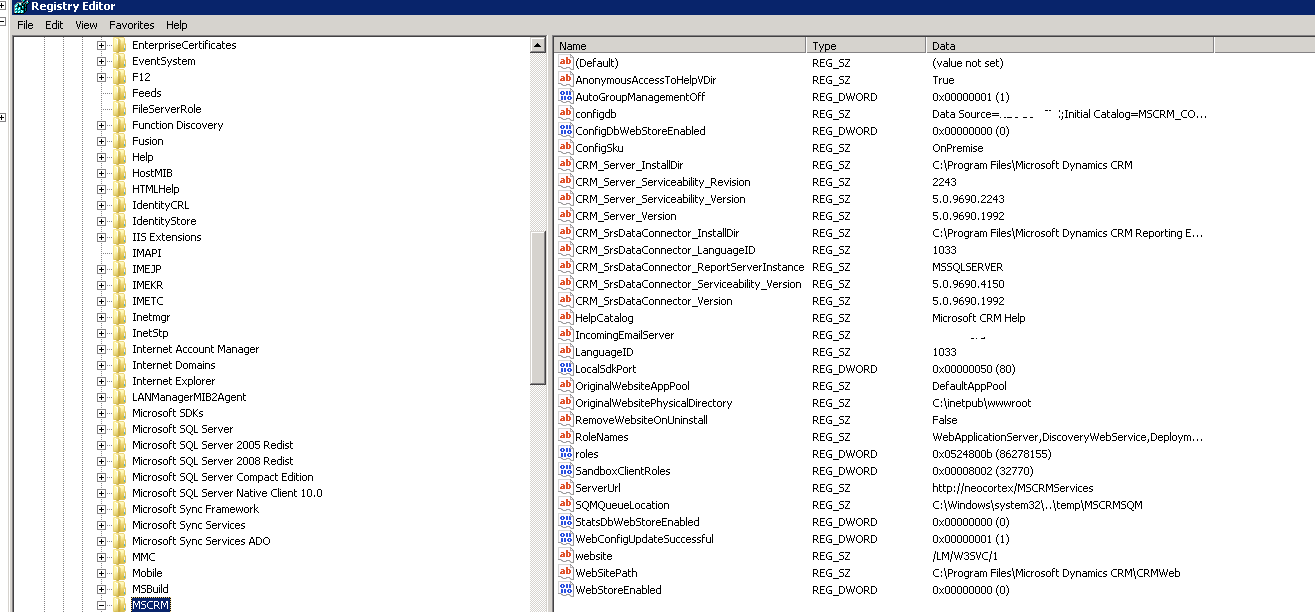This screenshot has width=1315, height=612.
Task: Collapse the MSCRM key
Action: [x=101, y=605]
